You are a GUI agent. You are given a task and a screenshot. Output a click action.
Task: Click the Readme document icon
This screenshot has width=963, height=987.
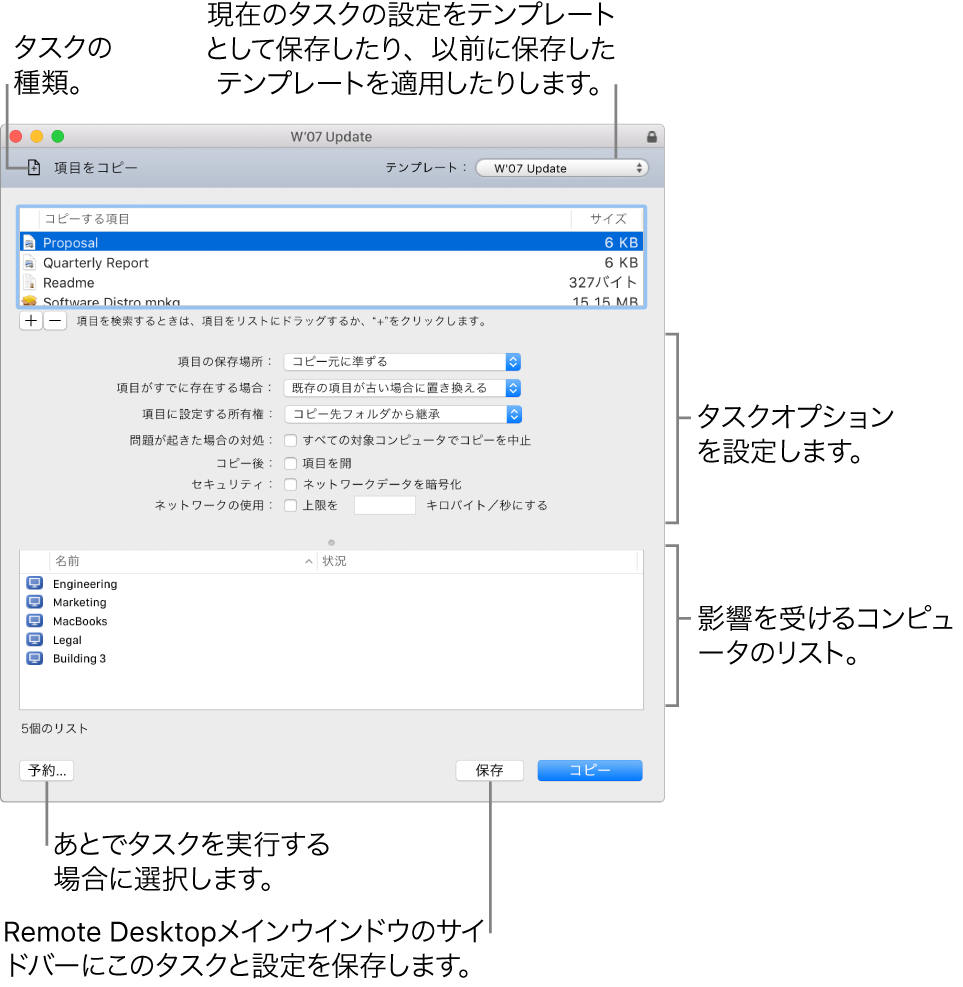tap(31, 282)
